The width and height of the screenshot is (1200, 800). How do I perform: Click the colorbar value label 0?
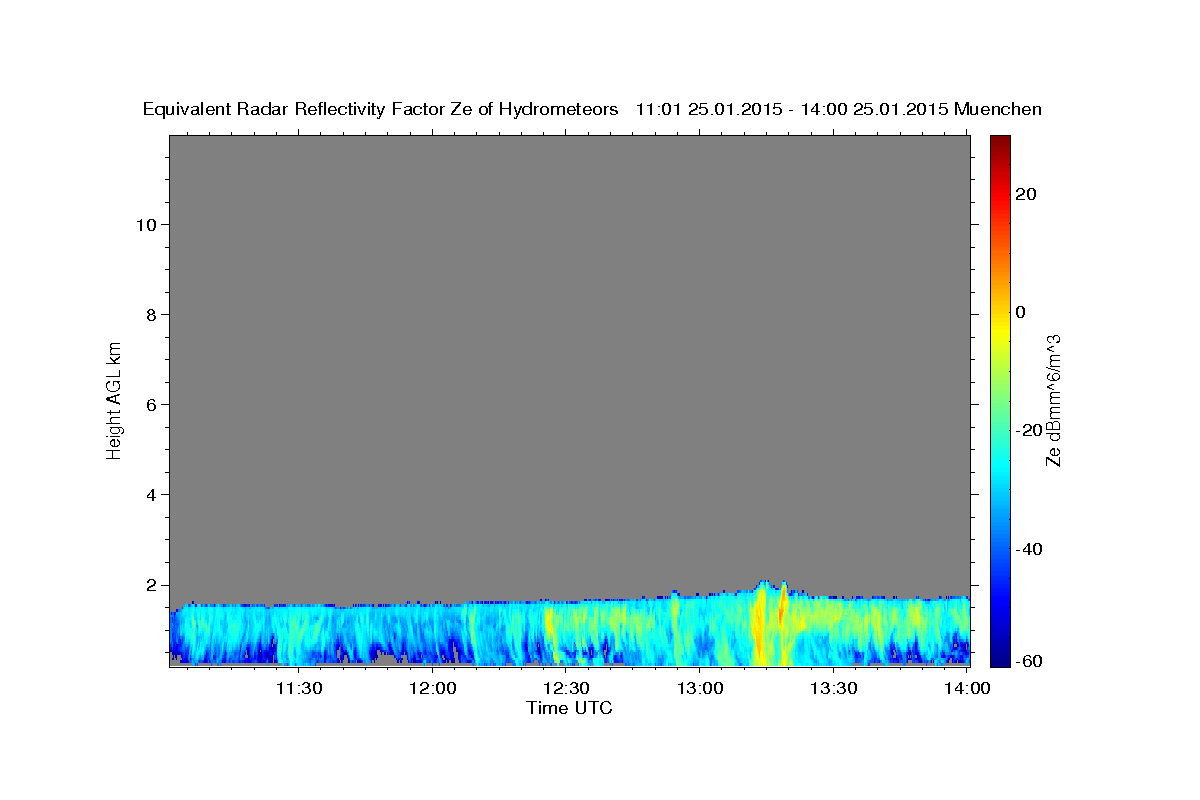[1020, 312]
